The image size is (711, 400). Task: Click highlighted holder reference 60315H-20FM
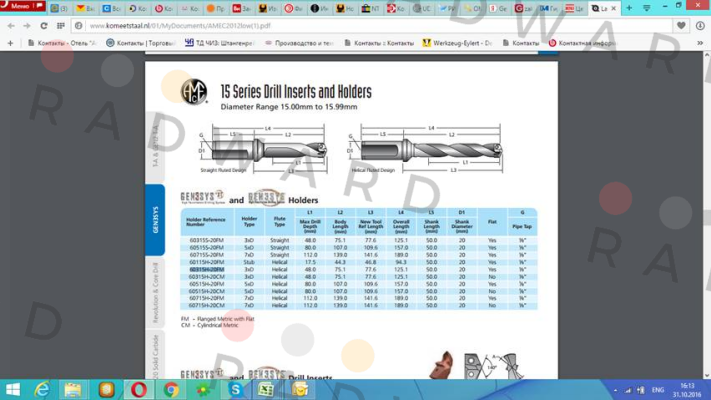pyautogui.click(x=207, y=269)
